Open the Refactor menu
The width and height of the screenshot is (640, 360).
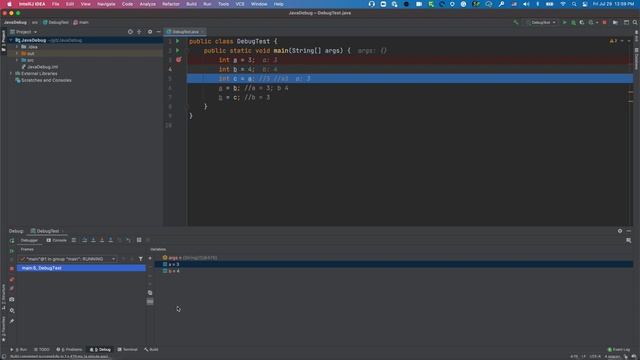(171, 4)
